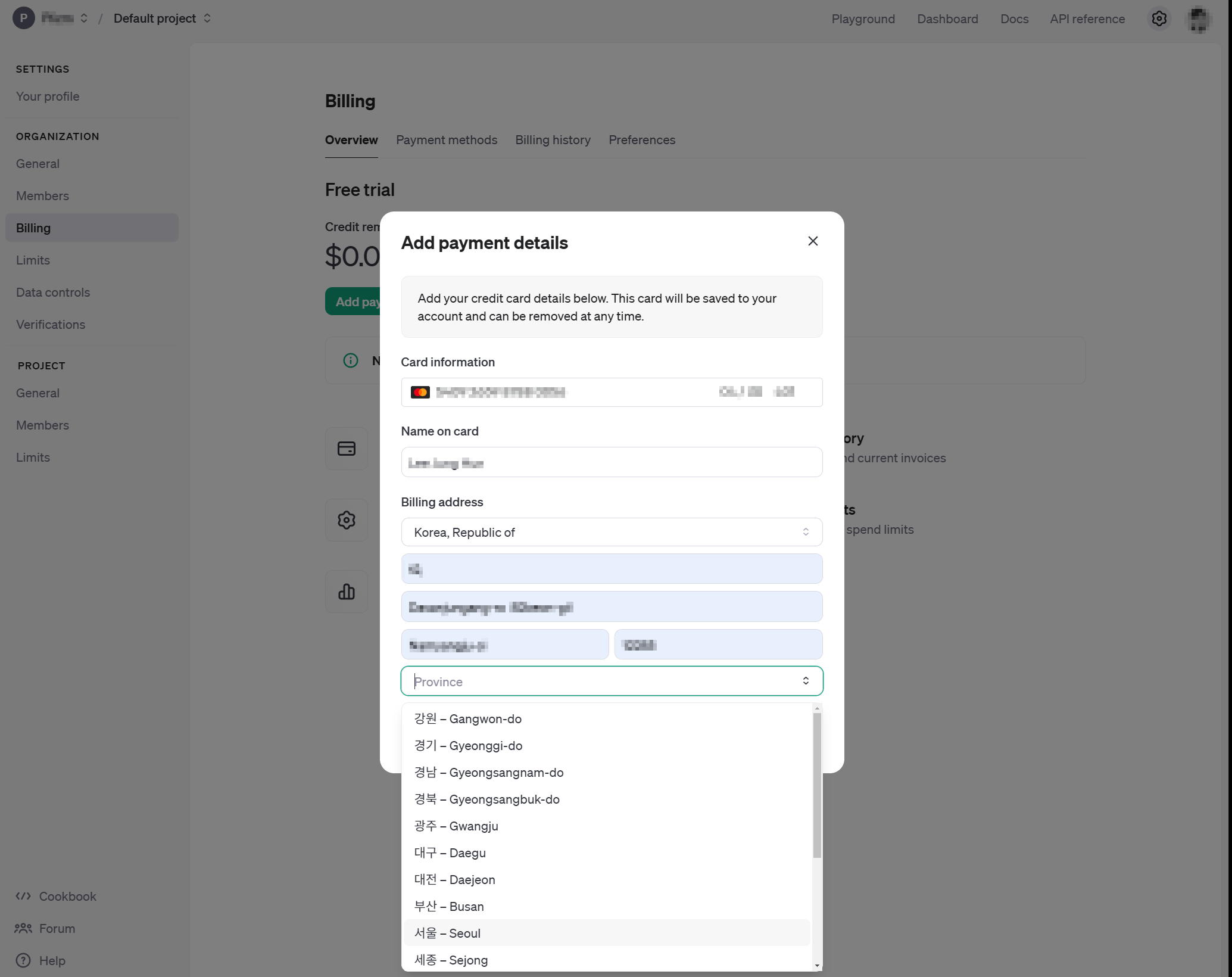
Task: Click the settings gear icon in header
Action: pyautogui.click(x=1159, y=19)
